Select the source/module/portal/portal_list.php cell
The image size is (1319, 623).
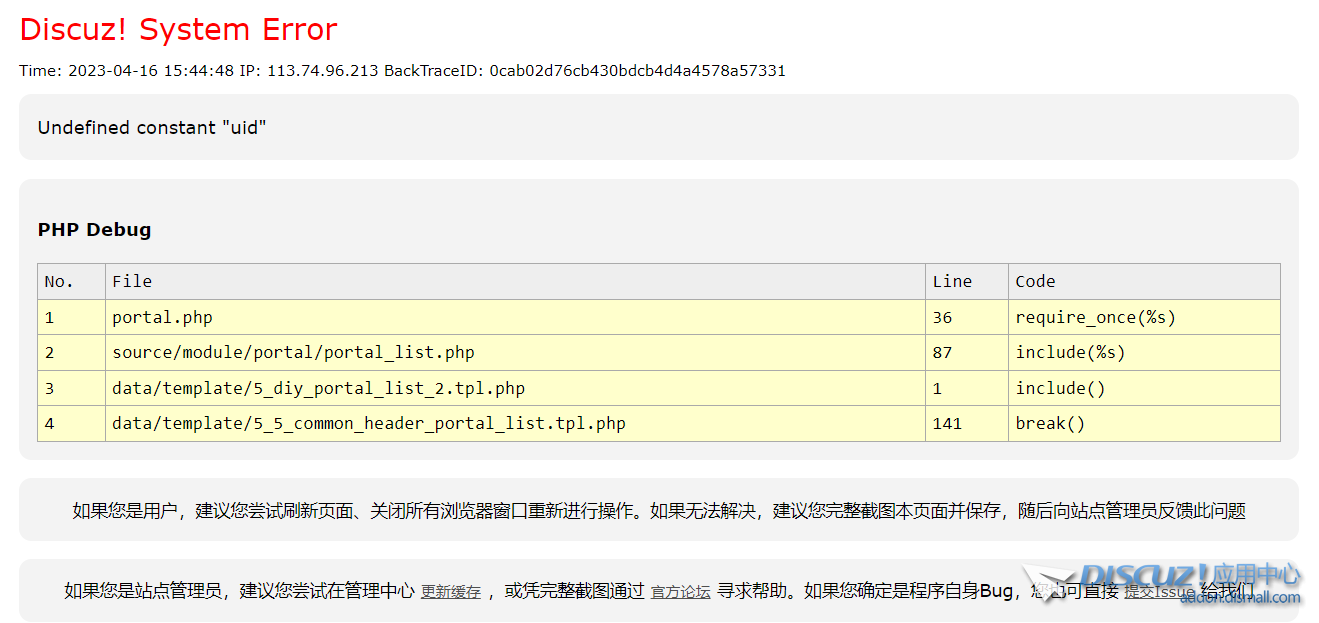pyautogui.click(x=293, y=353)
